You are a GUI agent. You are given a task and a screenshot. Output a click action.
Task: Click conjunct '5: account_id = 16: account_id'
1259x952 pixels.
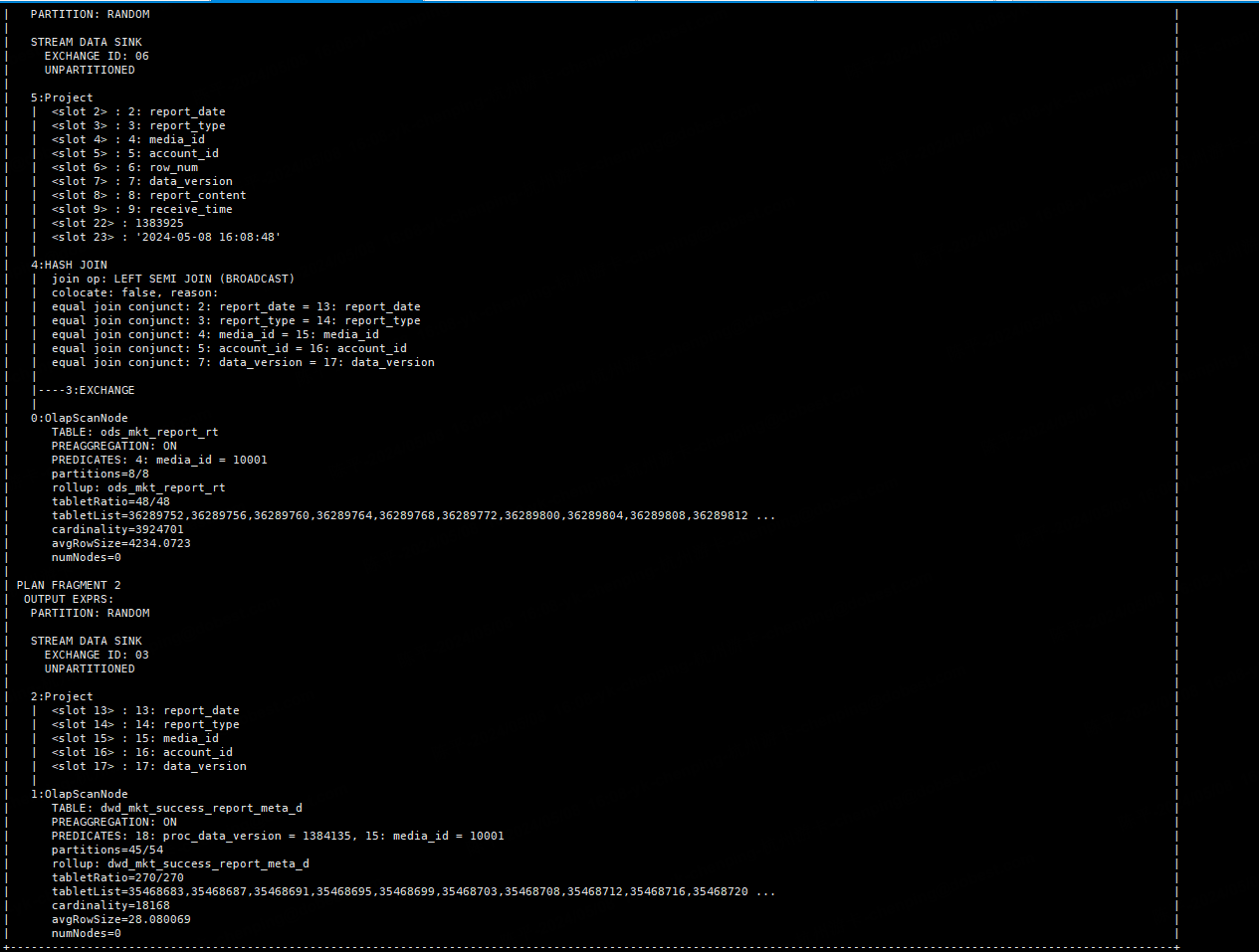pos(303,348)
